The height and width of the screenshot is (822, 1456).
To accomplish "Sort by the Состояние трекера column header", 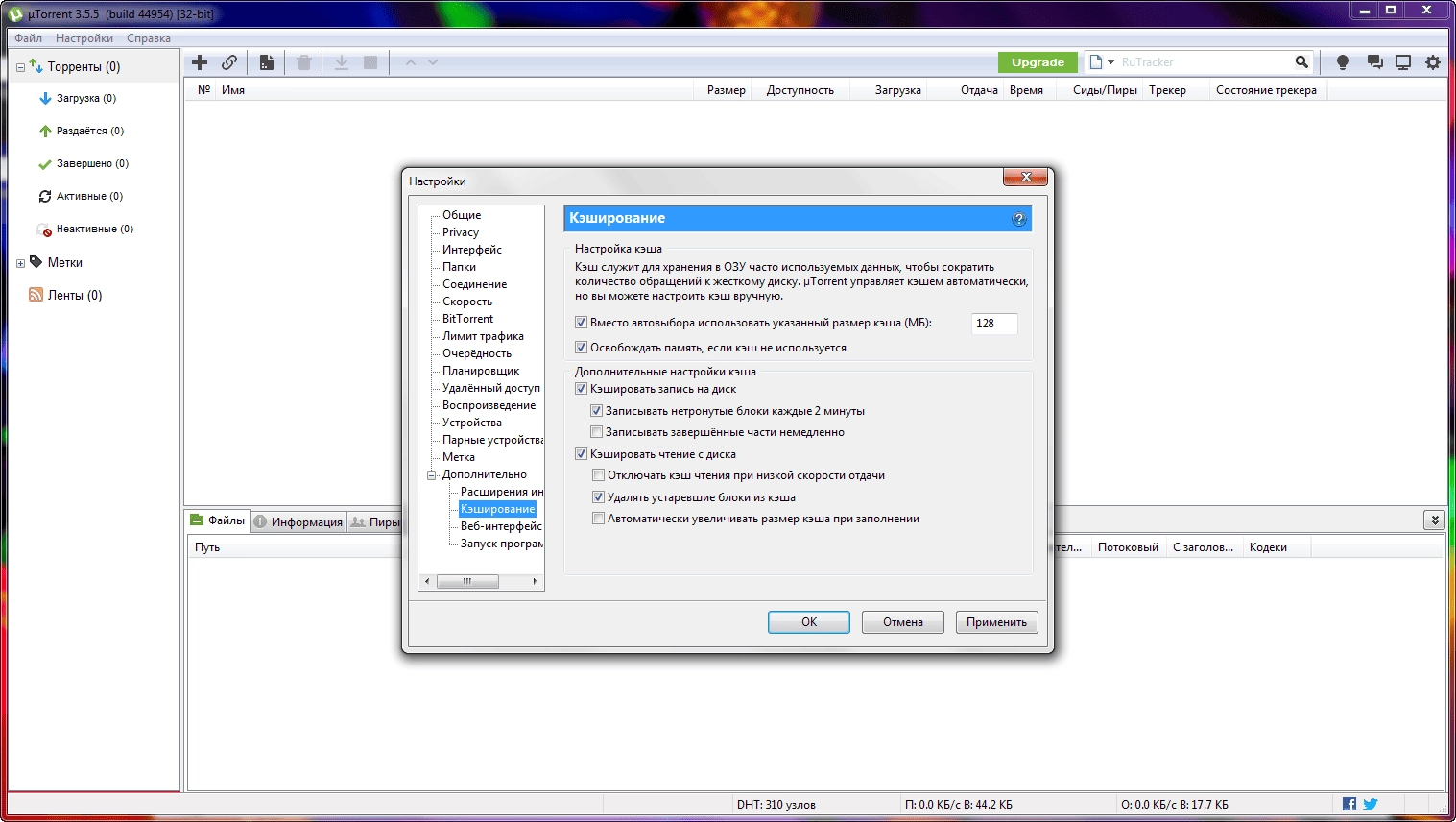I will 1266,90.
